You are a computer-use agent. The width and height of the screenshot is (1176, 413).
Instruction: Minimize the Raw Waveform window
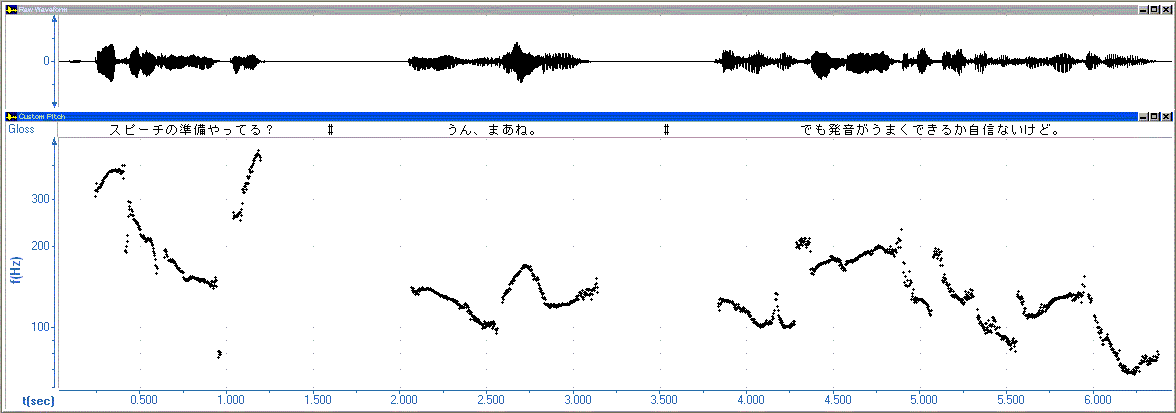pyautogui.click(x=1143, y=9)
